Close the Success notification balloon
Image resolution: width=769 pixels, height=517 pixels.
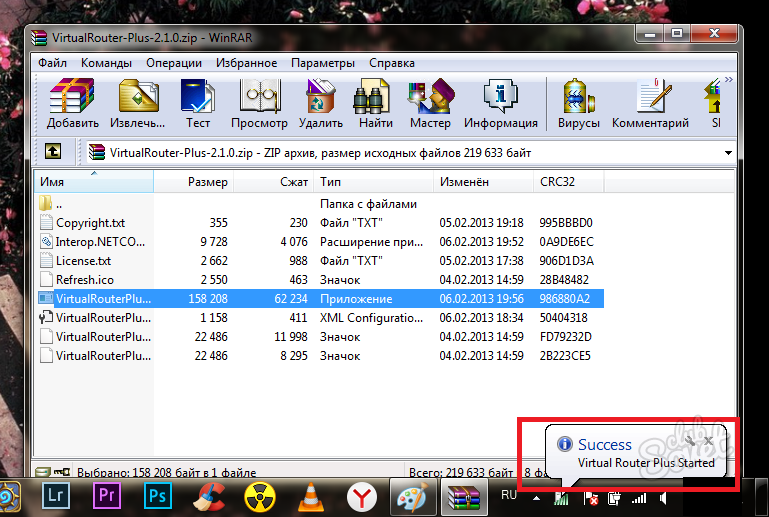[708, 440]
